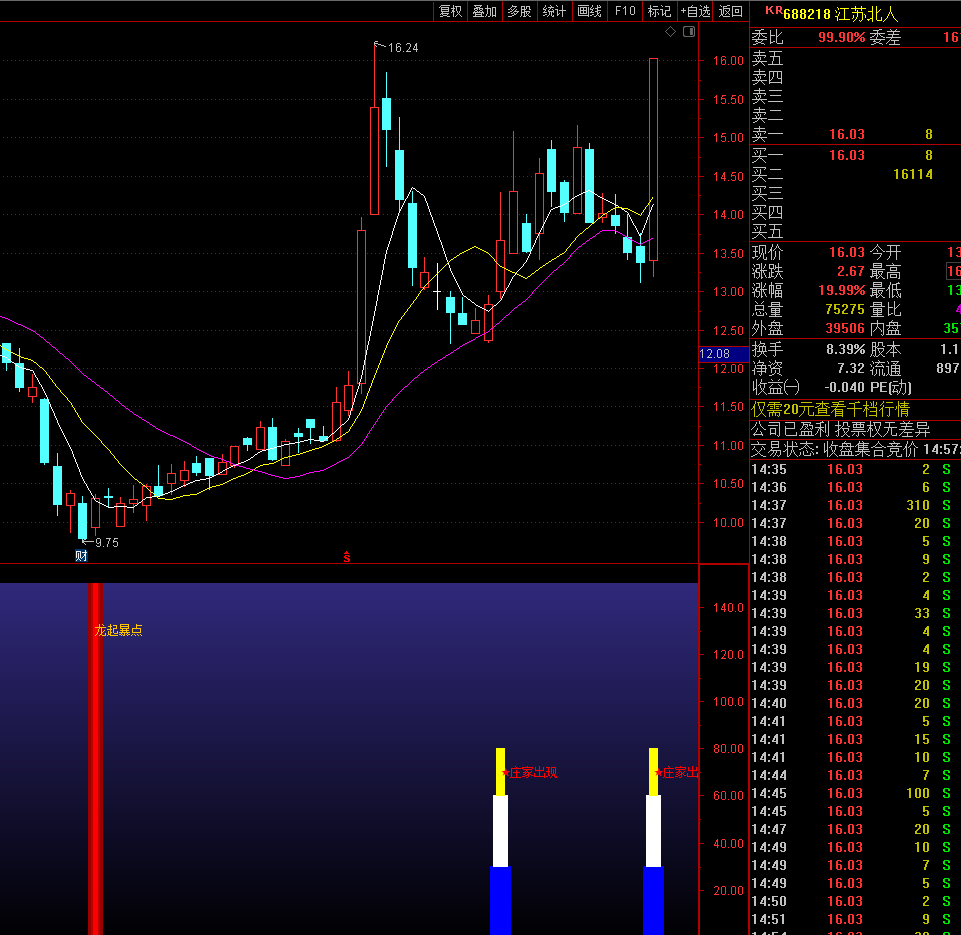Click the KR badge beside stock code

click(772, 11)
